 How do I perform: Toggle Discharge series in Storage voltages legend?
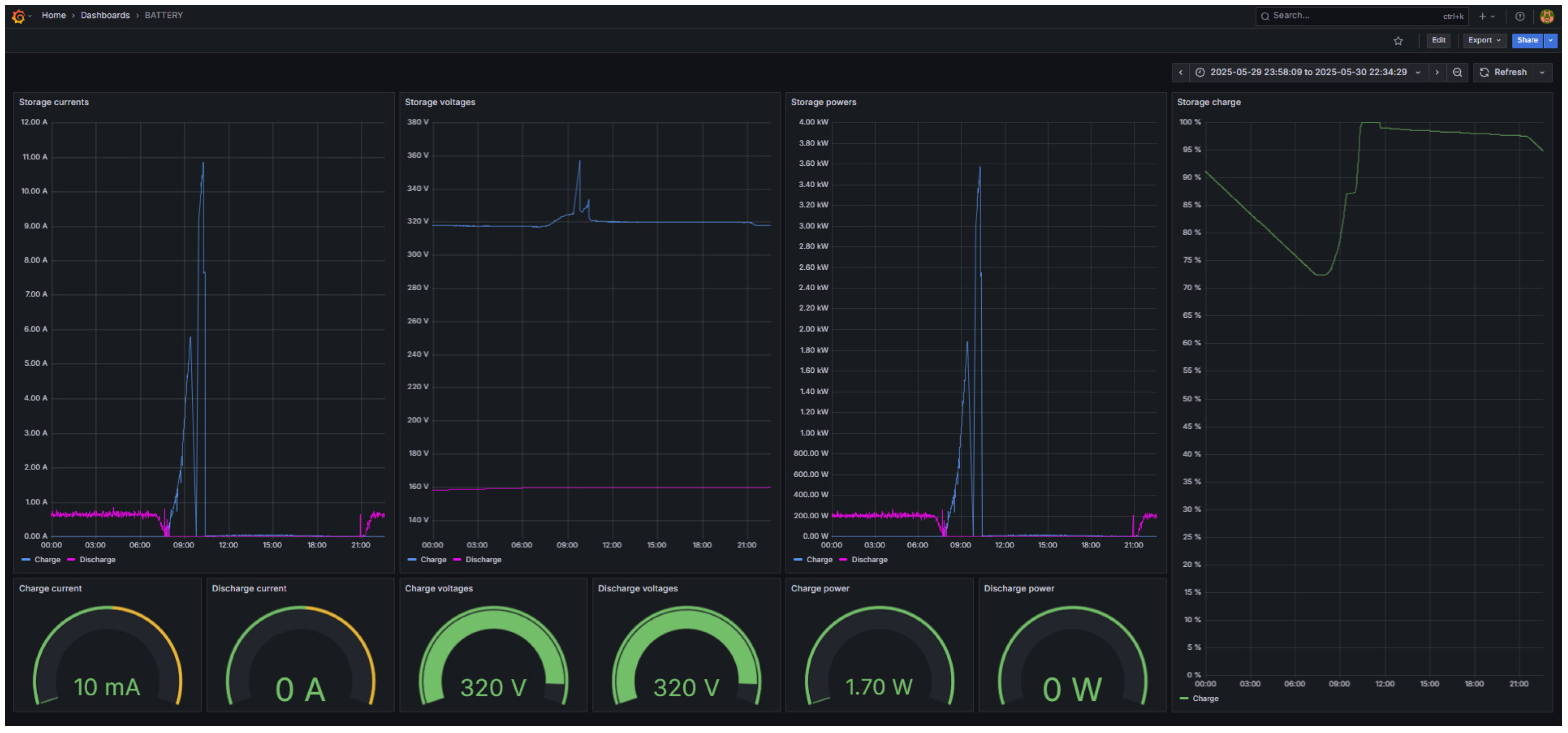pyautogui.click(x=483, y=560)
